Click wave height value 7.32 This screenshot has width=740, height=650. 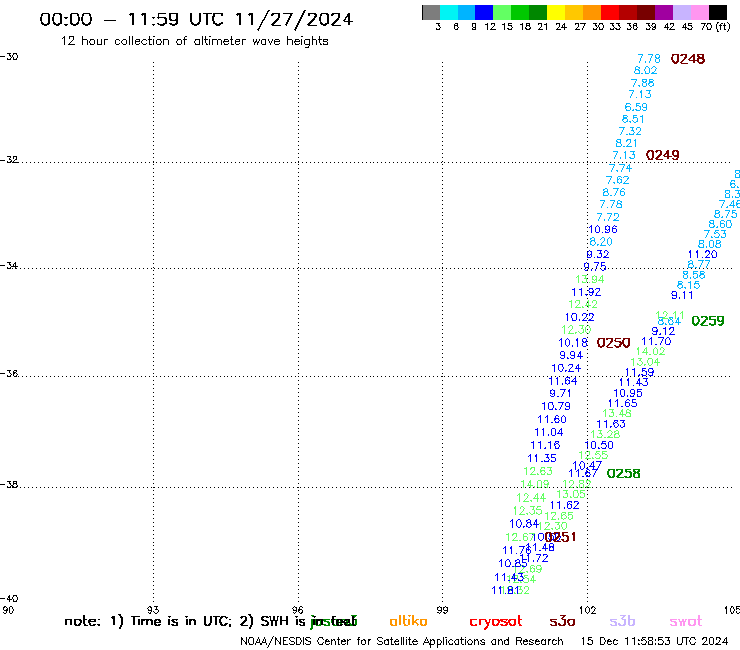coord(630,131)
